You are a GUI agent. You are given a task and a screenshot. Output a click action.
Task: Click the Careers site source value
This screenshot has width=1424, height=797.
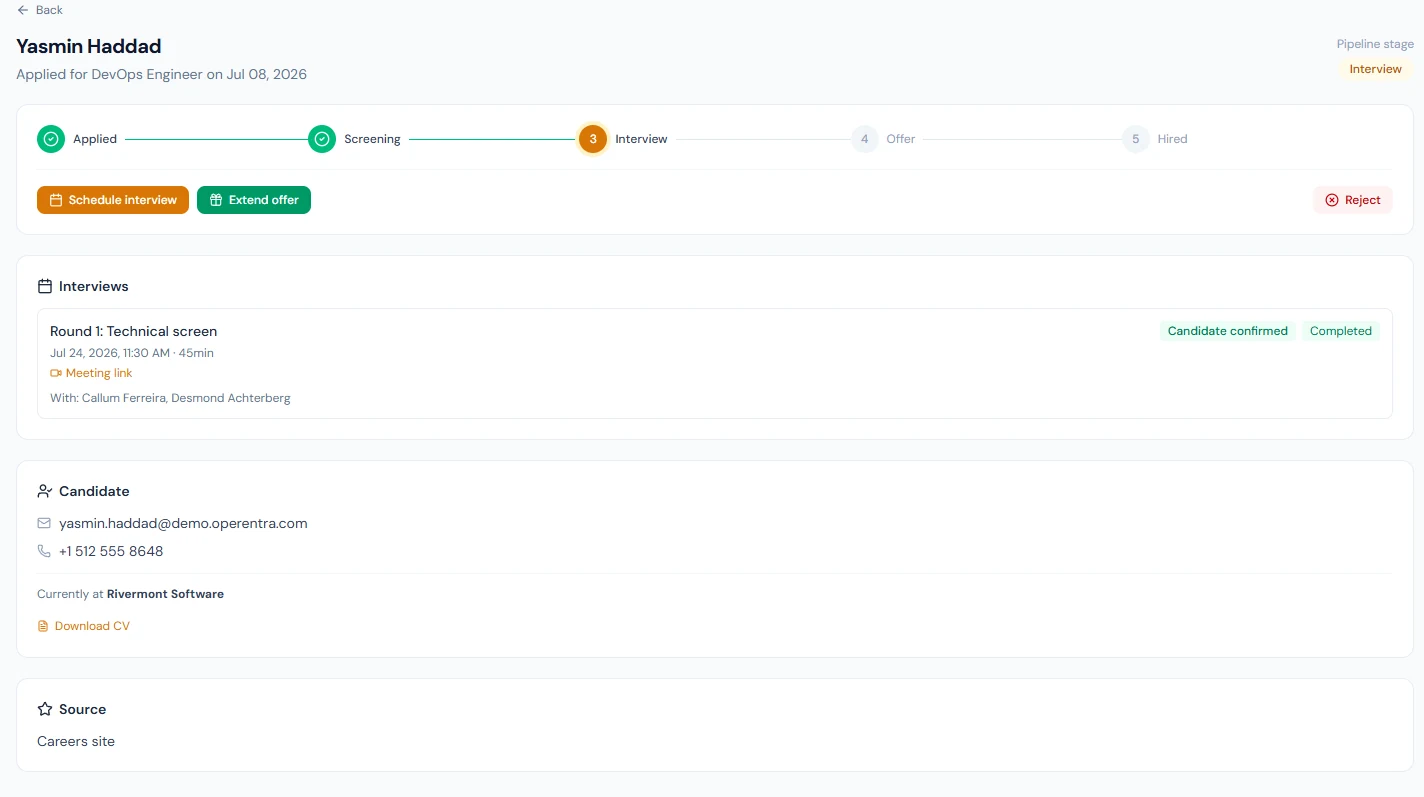(x=76, y=742)
